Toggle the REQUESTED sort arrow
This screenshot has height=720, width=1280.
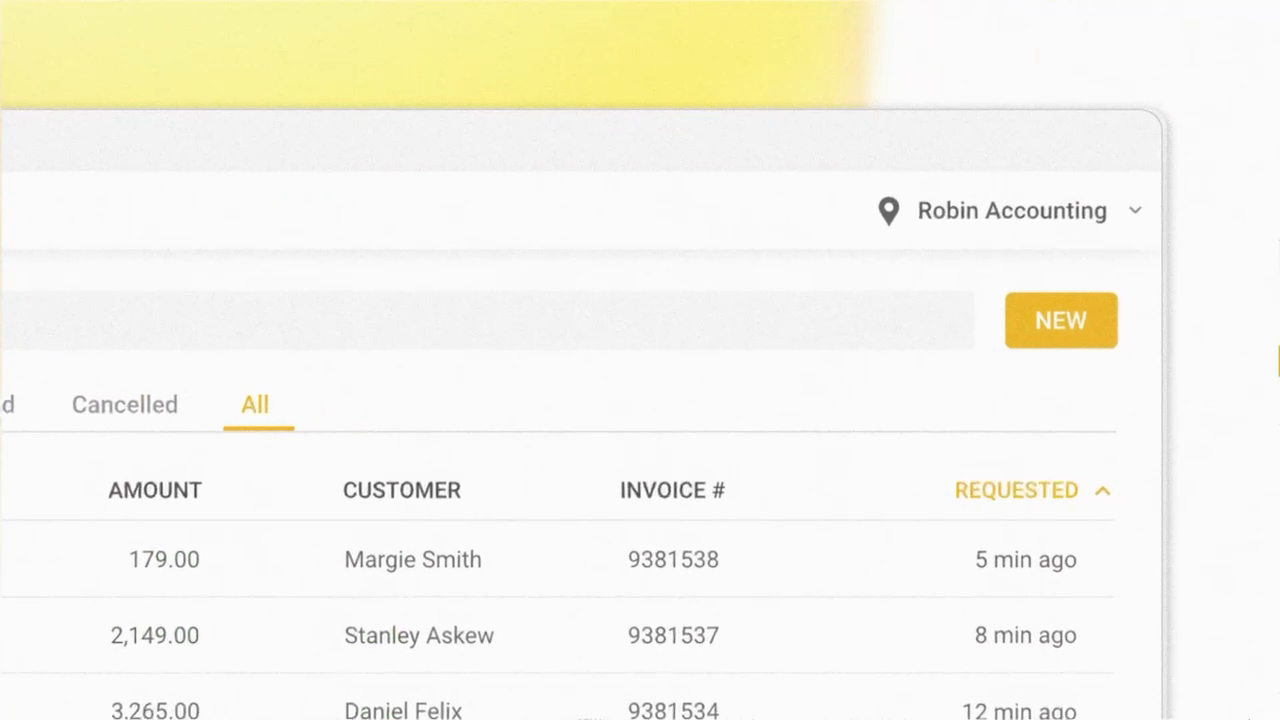(1103, 490)
